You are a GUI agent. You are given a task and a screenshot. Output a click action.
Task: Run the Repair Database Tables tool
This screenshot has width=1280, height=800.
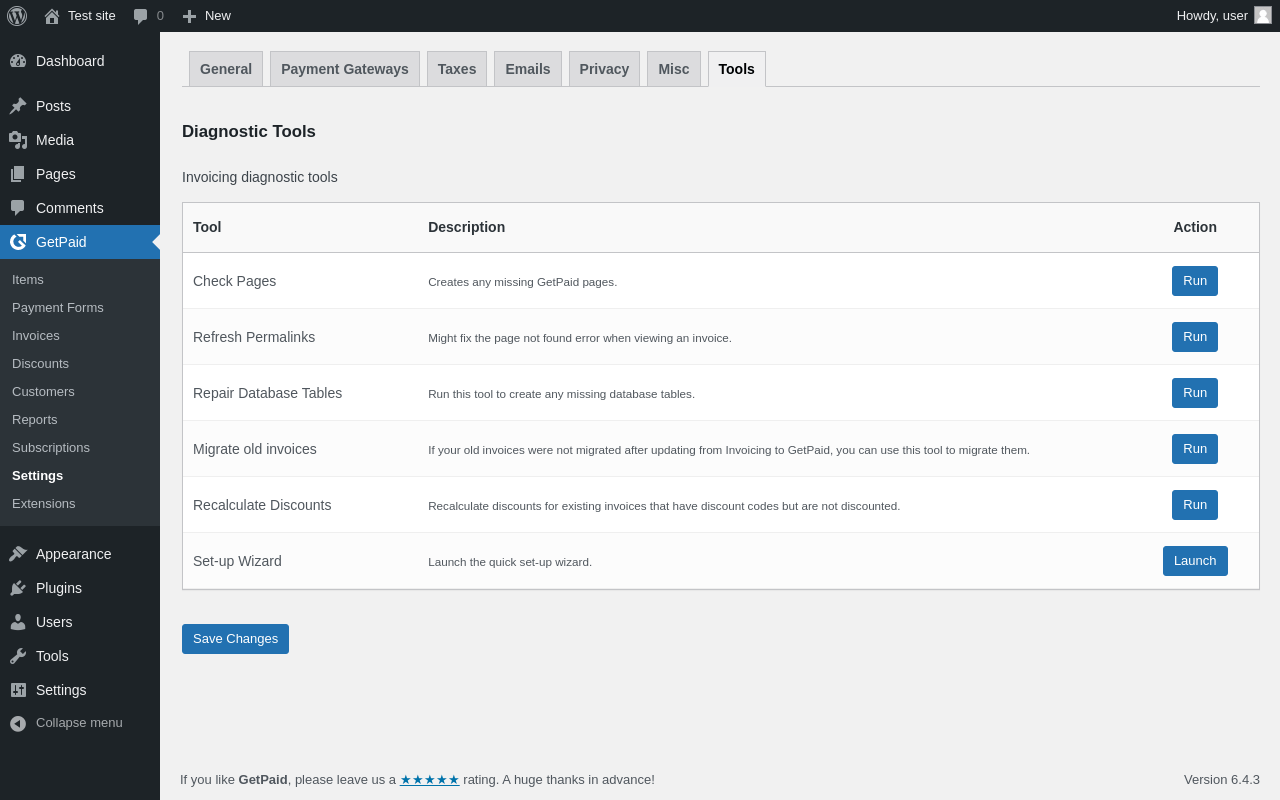pyautogui.click(x=1194, y=393)
